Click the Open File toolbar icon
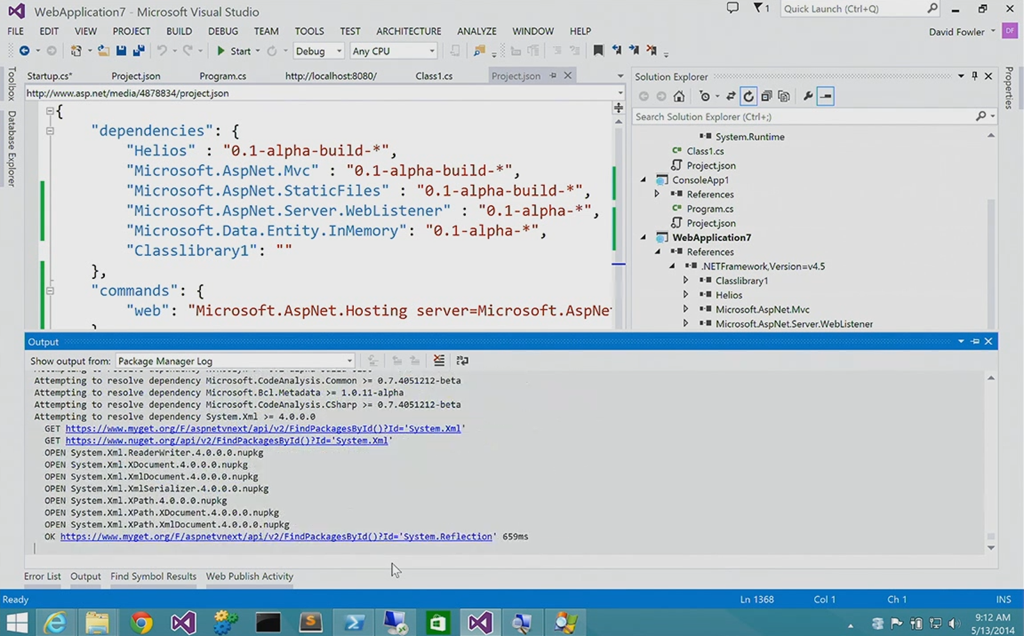Screen dimensions: 1024x636 103,51
